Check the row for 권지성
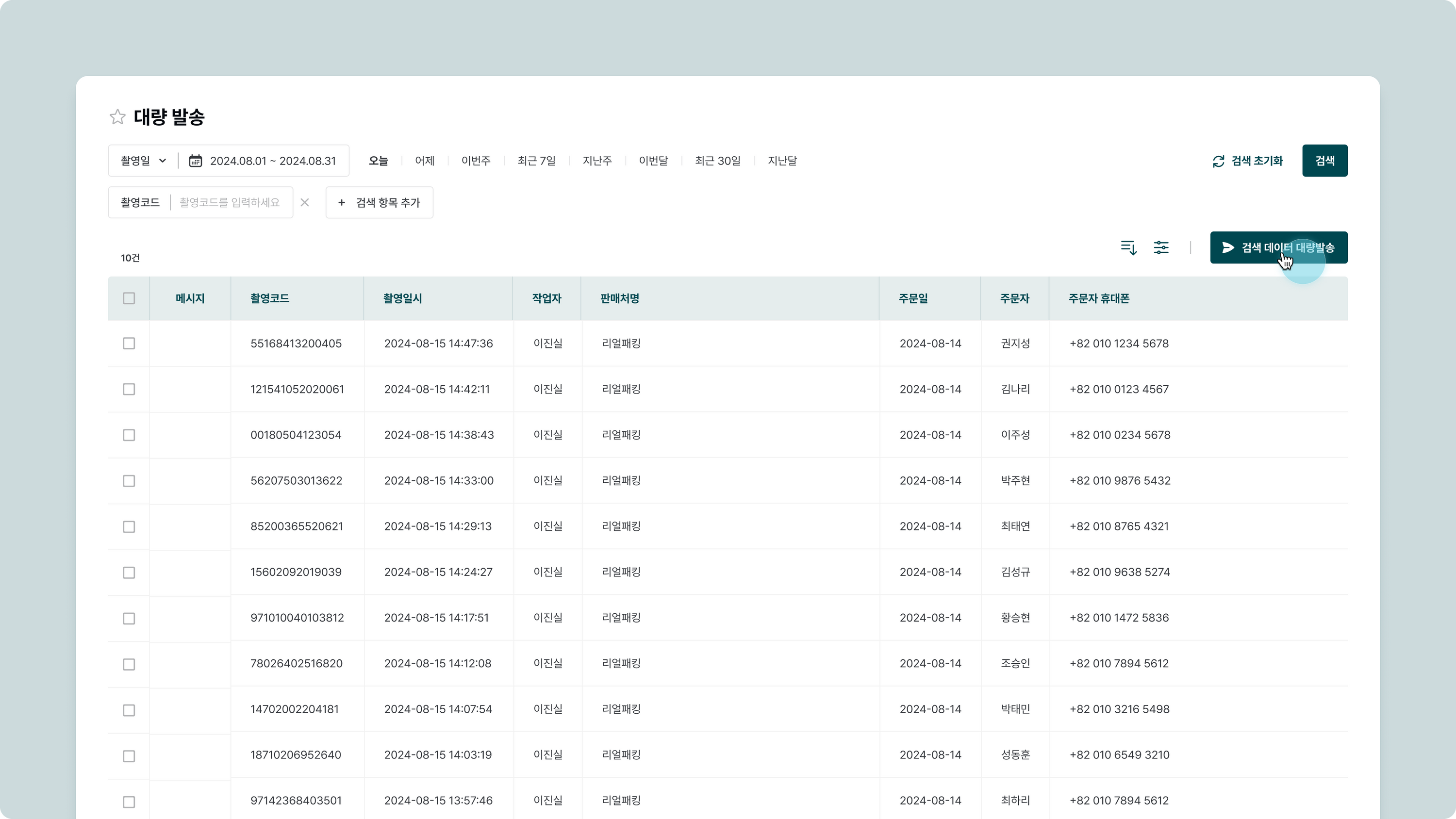Viewport: 1456px width, 819px height. (129, 344)
